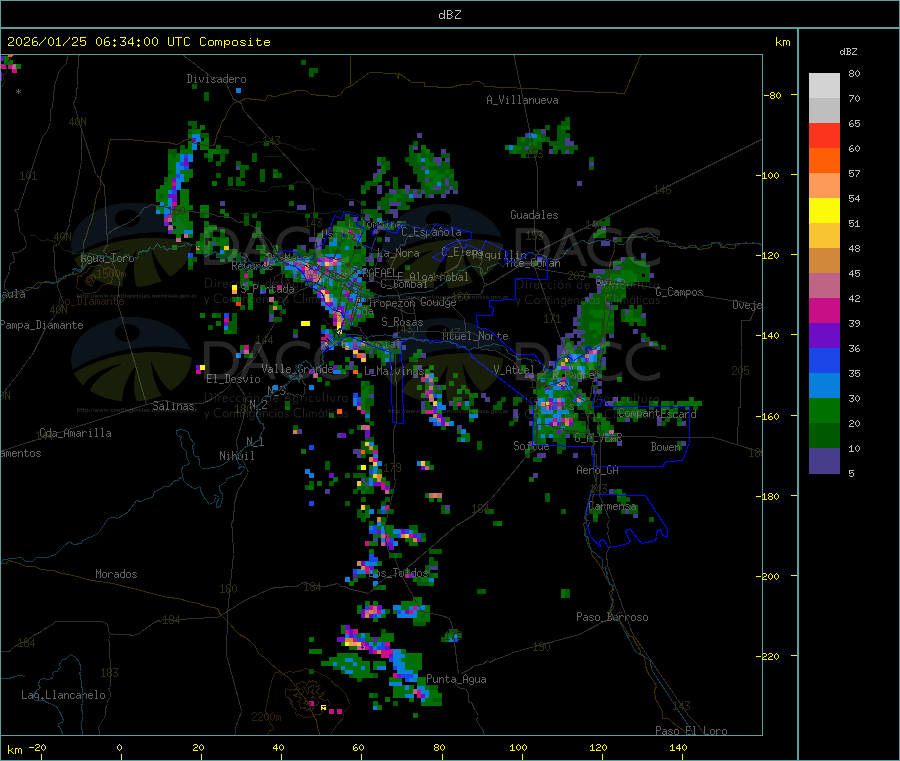Click the Lag.Llancanelo map label
This screenshot has height=761, width=900.
pyautogui.click(x=63, y=695)
